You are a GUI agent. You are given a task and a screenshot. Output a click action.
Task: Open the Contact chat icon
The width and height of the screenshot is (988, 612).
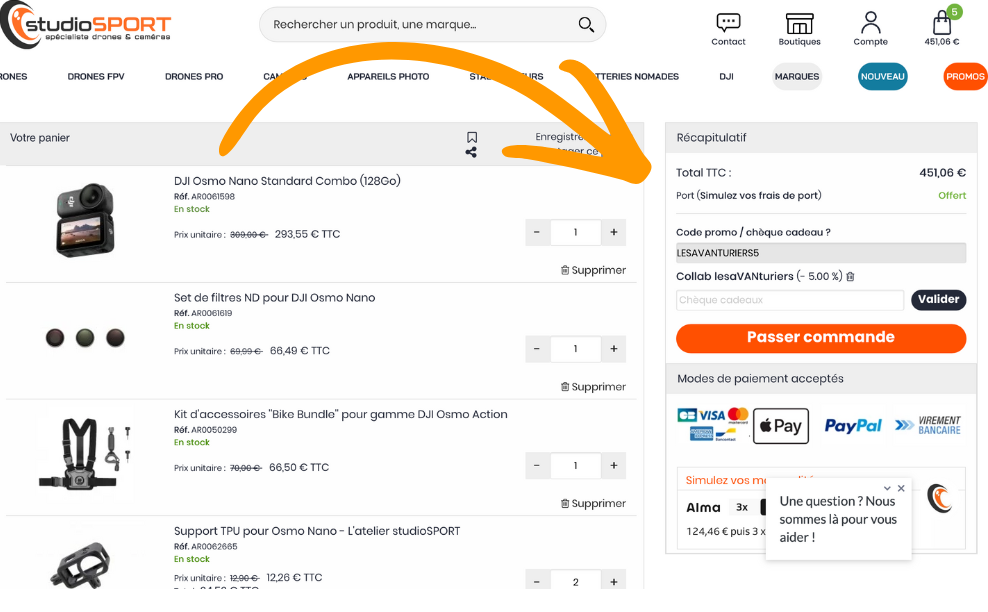point(728,23)
